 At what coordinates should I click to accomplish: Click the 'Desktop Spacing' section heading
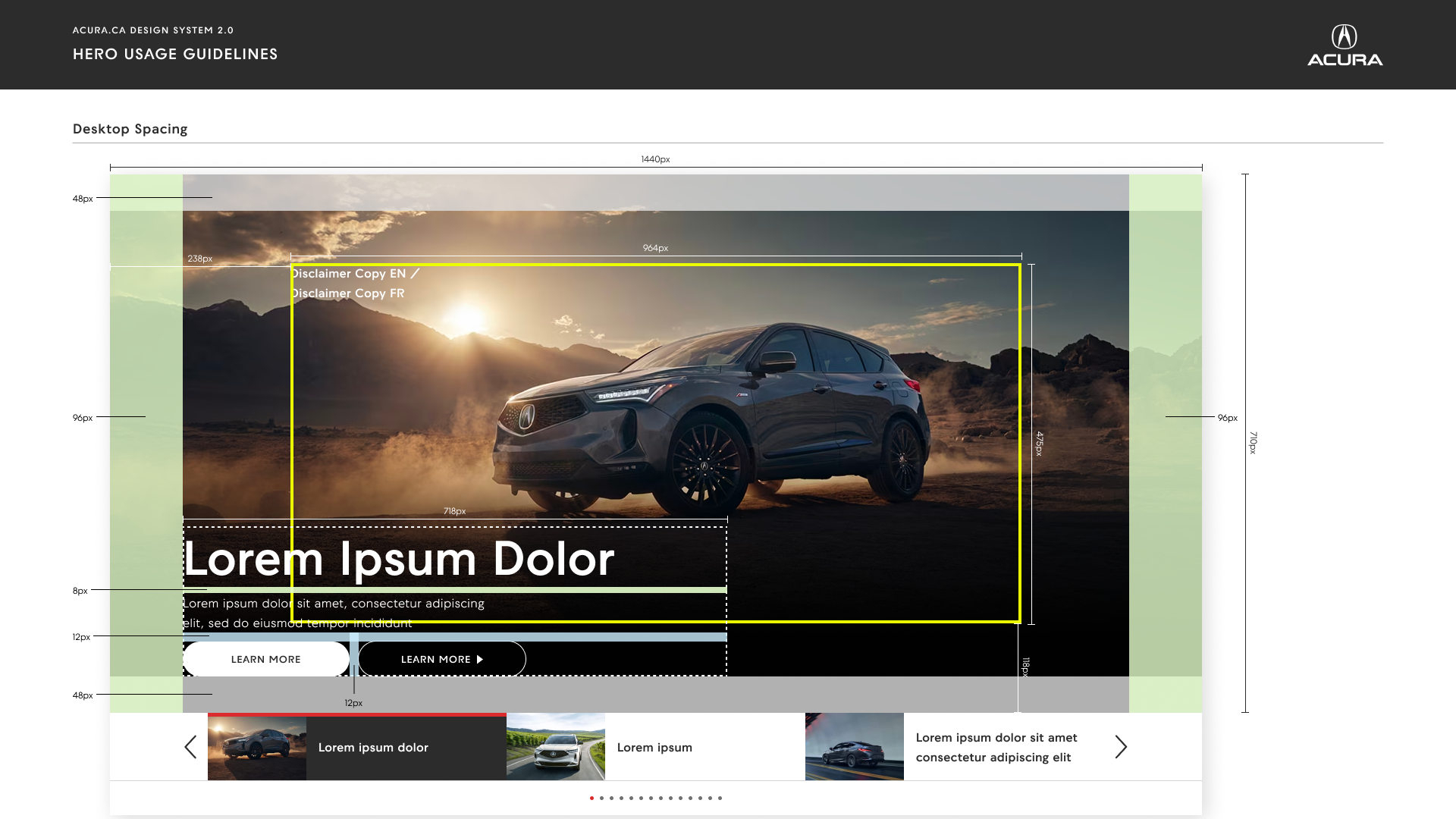130,129
